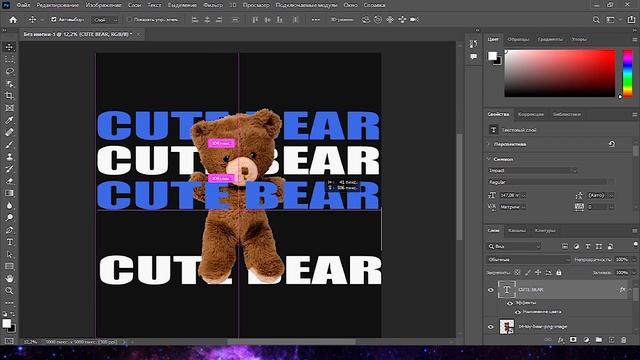This screenshot has width=640, height=360.
Task: Hide the toy bear image layer
Action: point(491,327)
